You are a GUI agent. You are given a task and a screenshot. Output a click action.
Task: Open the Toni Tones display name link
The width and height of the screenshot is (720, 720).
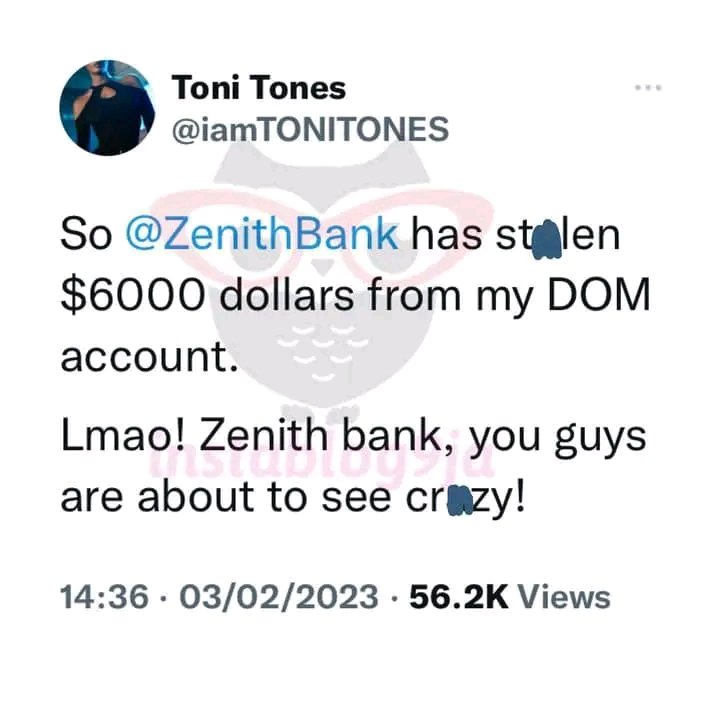click(x=259, y=88)
